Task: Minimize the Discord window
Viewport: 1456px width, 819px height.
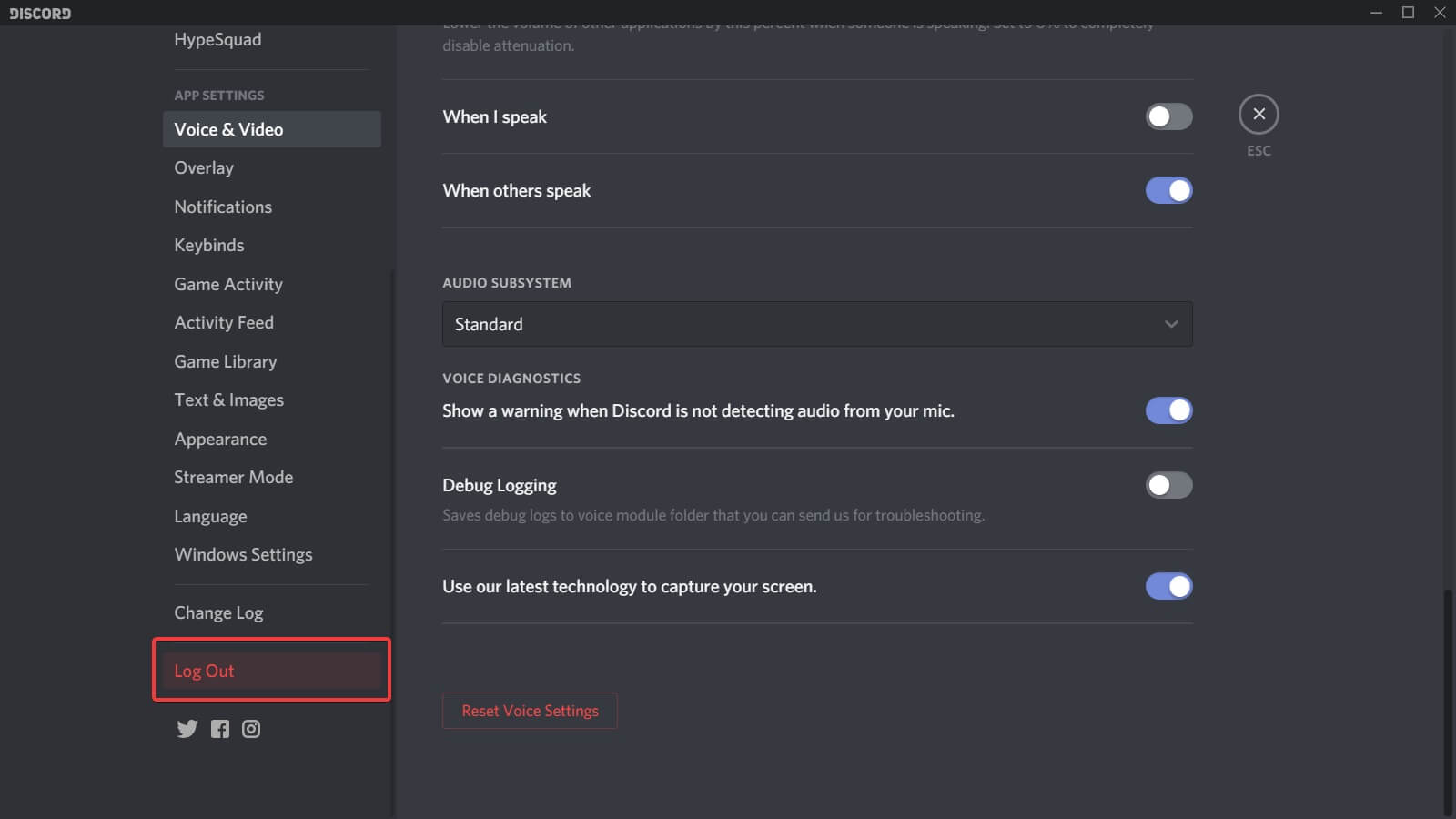Action: [x=1376, y=13]
